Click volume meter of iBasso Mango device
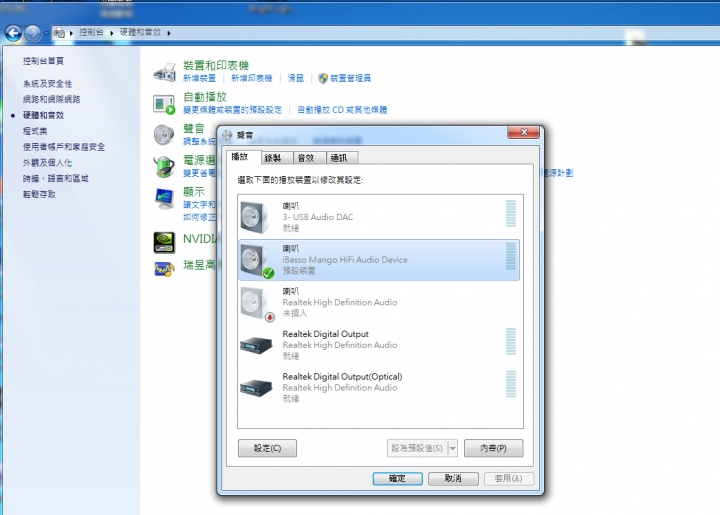720x515 pixels. (x=511, y=256)
